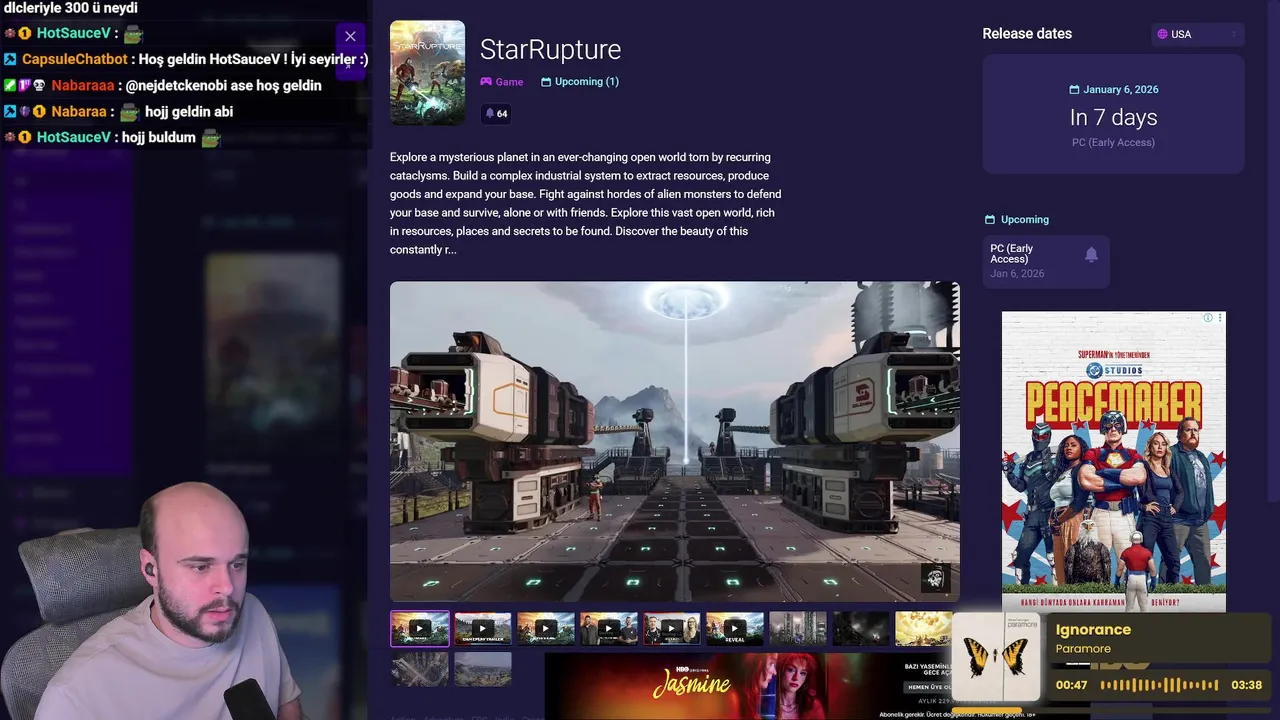Click calendar icon beside January 6, 2026
1280x720 pixels.
[x=1074, y=90]
